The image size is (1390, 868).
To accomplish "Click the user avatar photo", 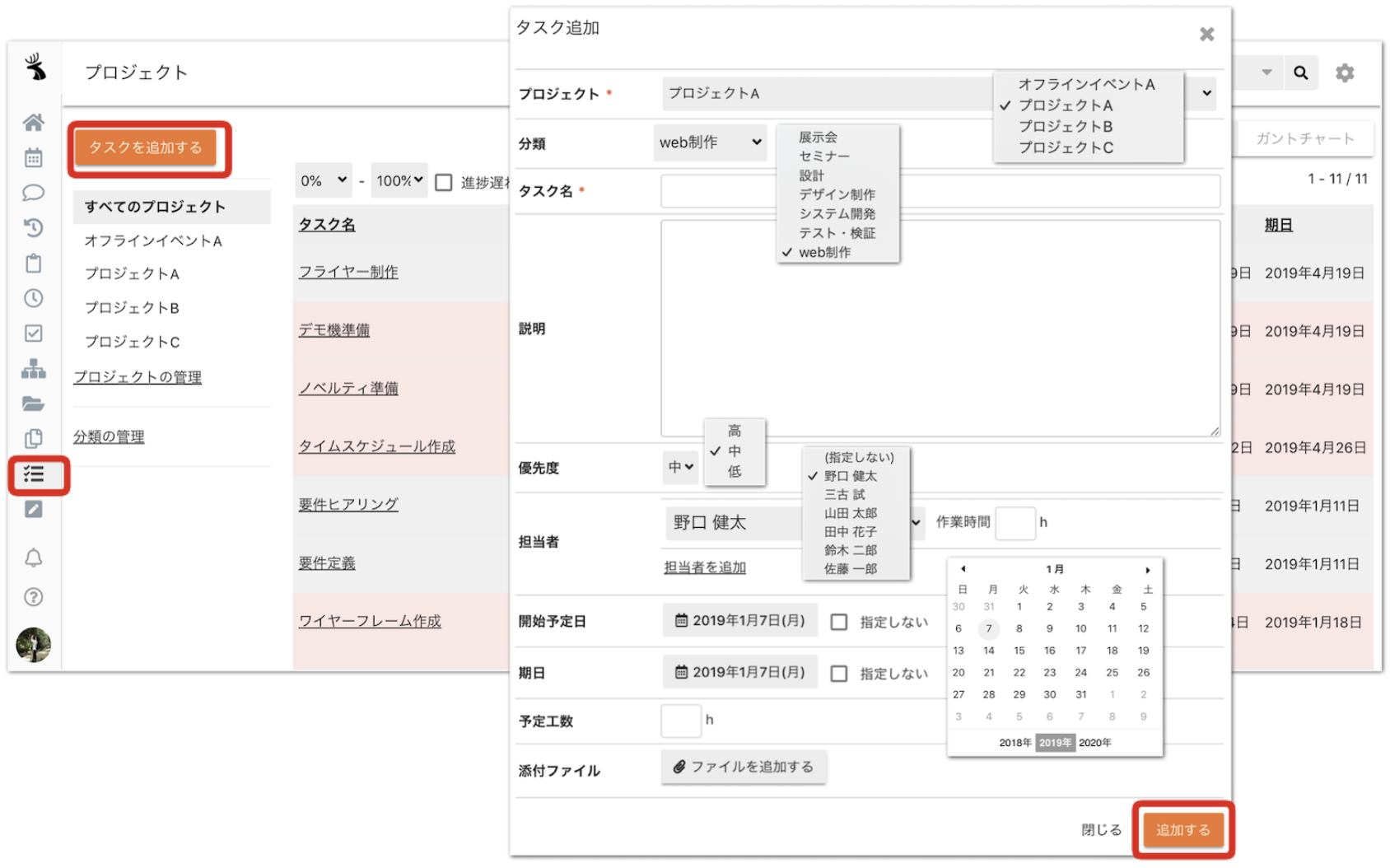I will 33,645.
